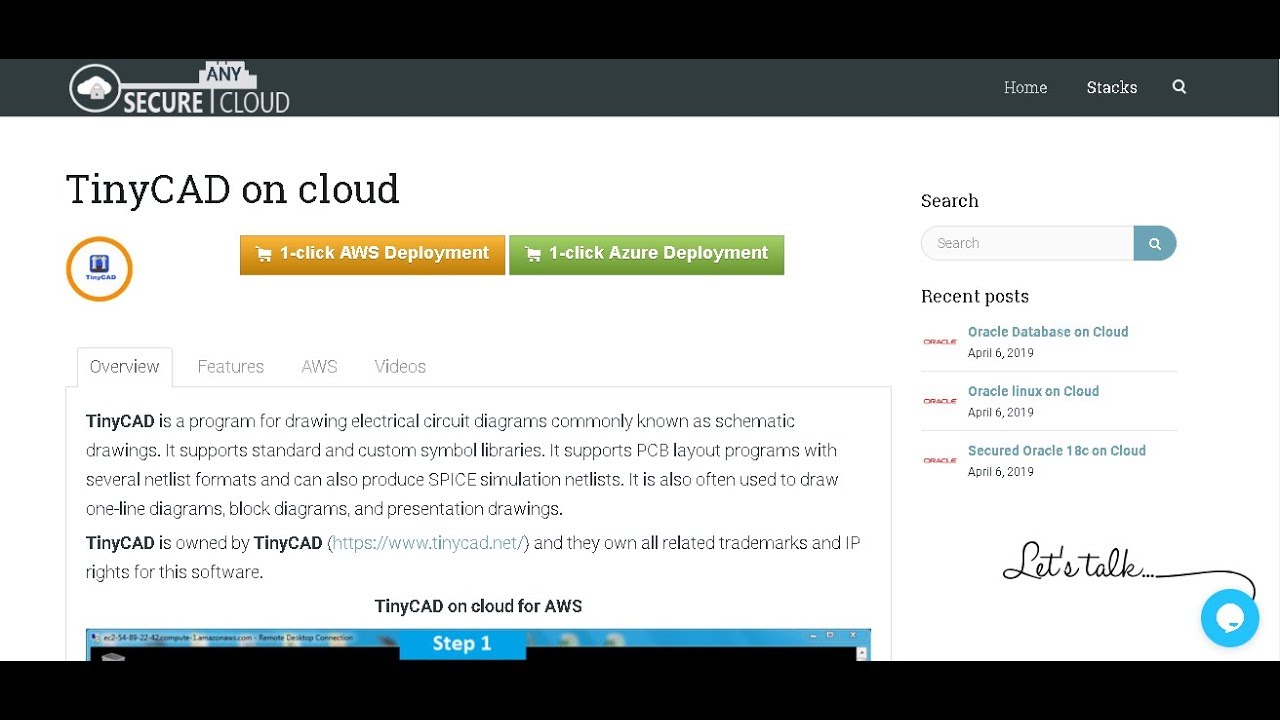Viewport: 1280px width, 720px height.
Task: Click the Recent posts heading
Action: 975,296
